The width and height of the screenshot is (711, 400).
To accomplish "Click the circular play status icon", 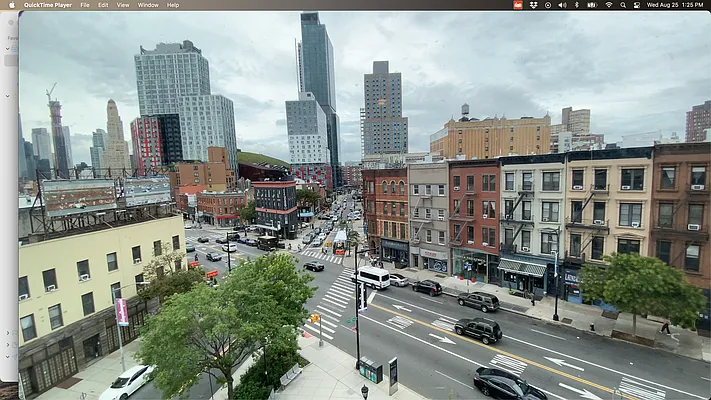I will (547, 5).
